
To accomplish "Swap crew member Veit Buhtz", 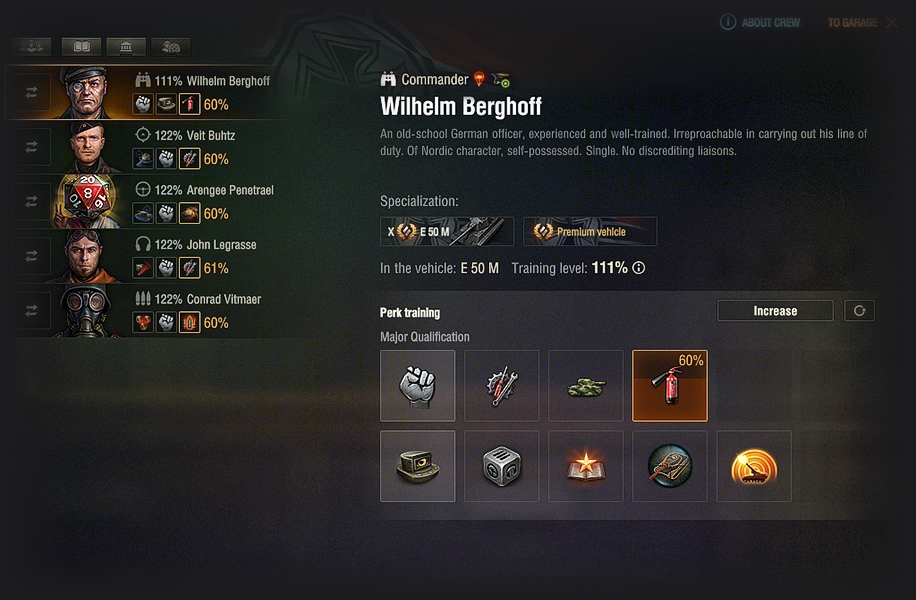I will click(x=31, y=147).
